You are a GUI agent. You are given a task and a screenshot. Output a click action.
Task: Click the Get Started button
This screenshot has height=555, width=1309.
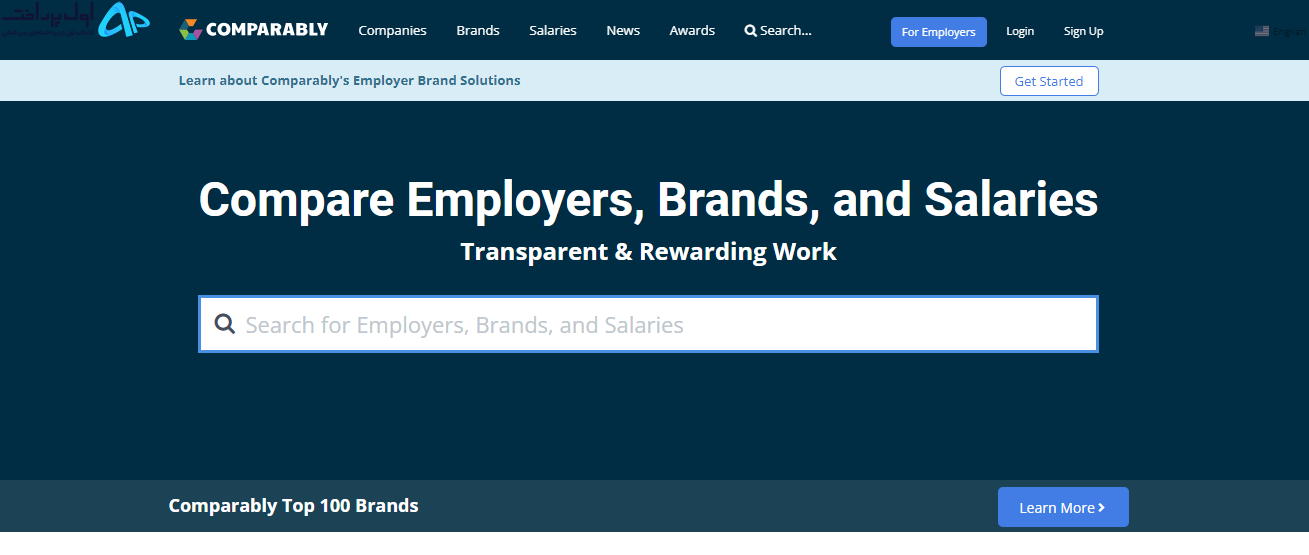click(x=1049, y=81)
